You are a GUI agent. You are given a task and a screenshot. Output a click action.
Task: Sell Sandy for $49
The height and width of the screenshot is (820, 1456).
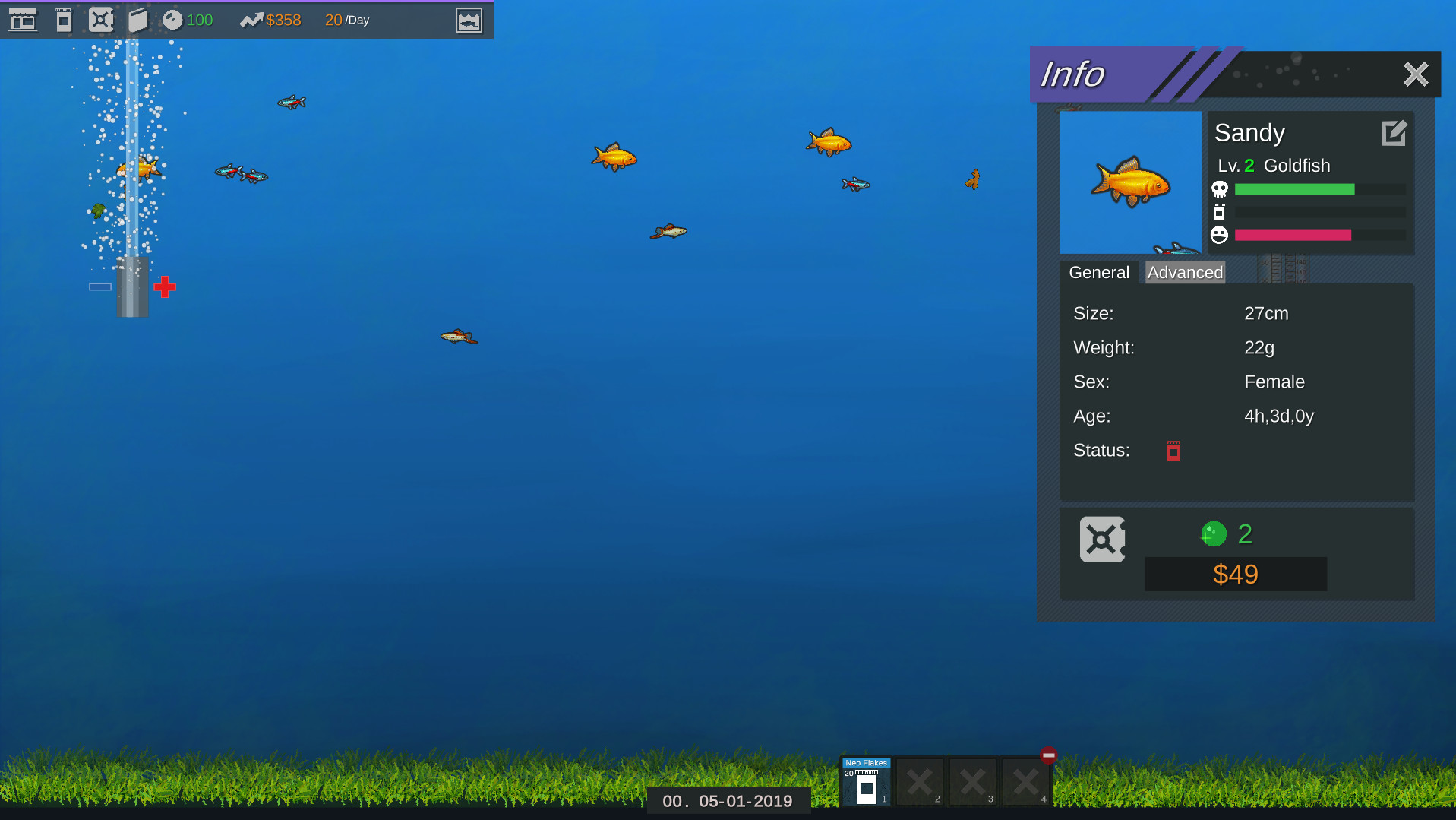pos(1235,575)
